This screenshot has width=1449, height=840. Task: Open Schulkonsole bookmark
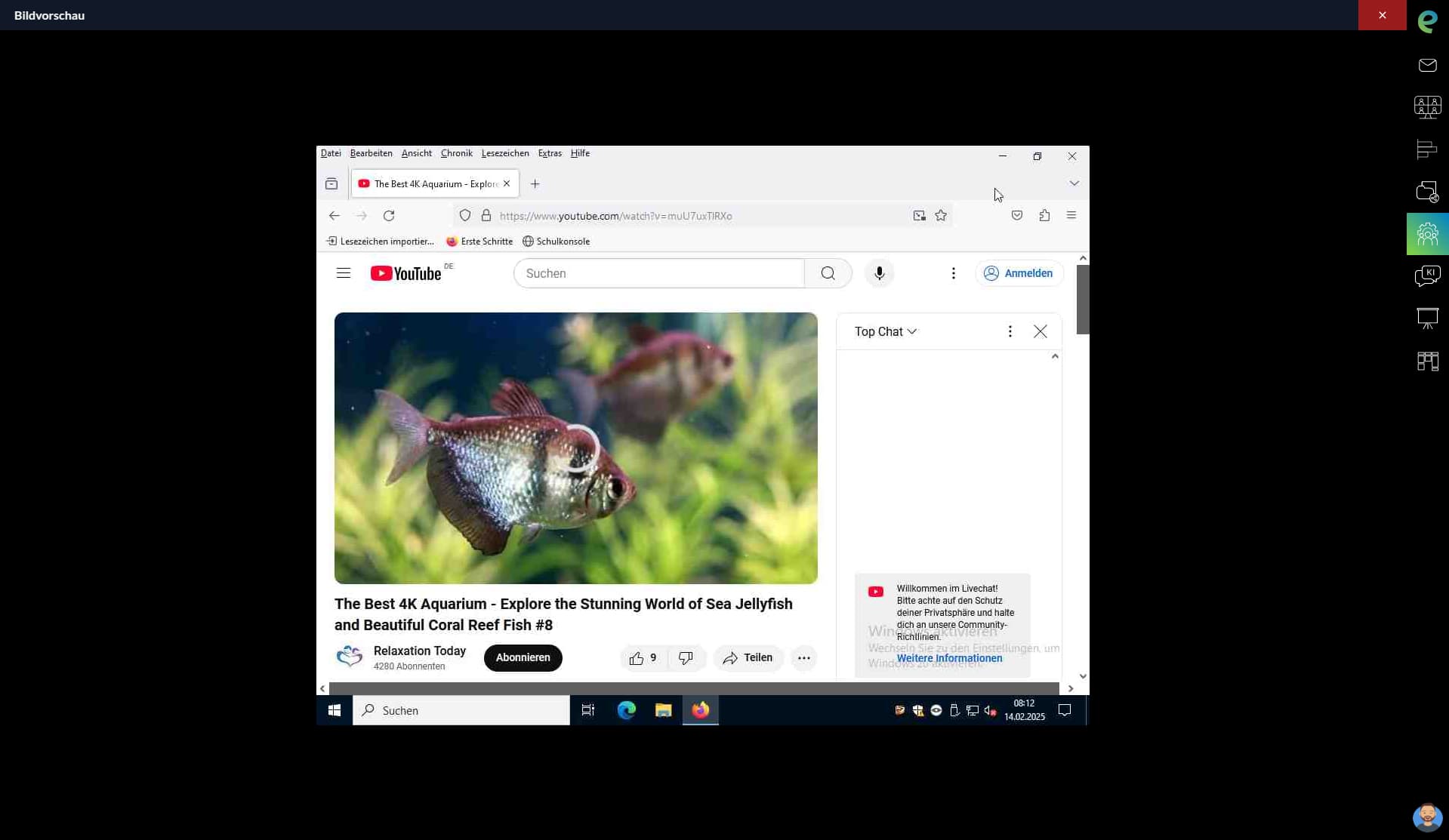tap(556, 242)
